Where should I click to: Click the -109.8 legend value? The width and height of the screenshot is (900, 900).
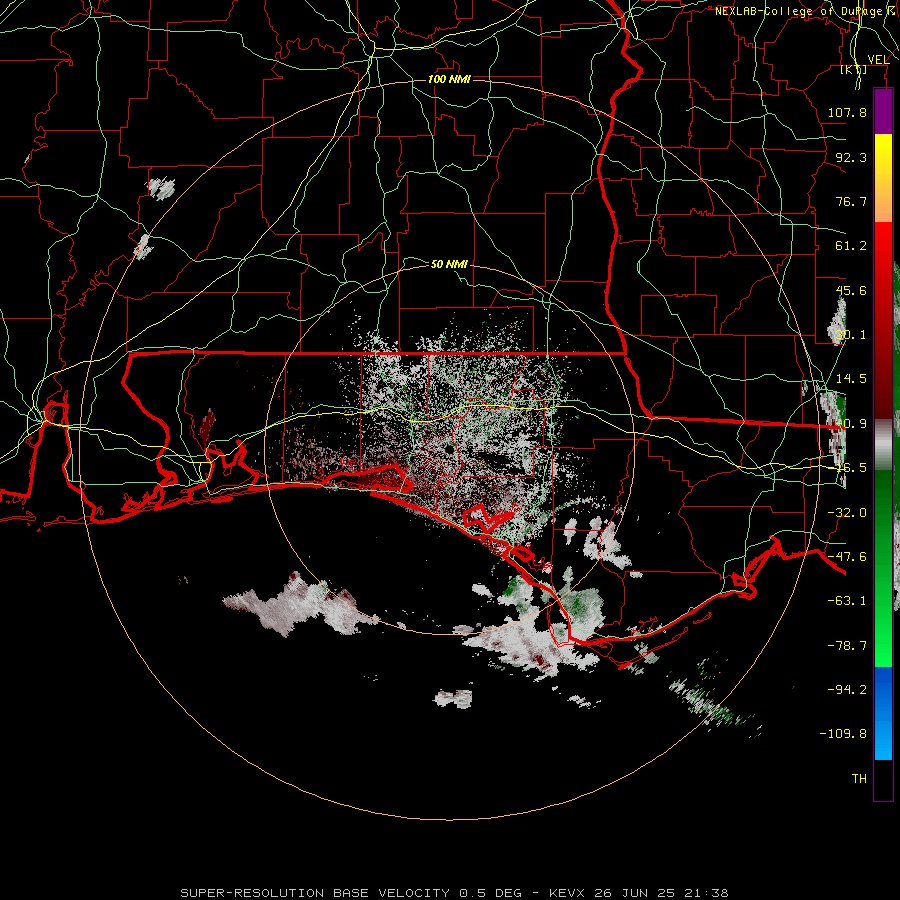click(843, 734)
